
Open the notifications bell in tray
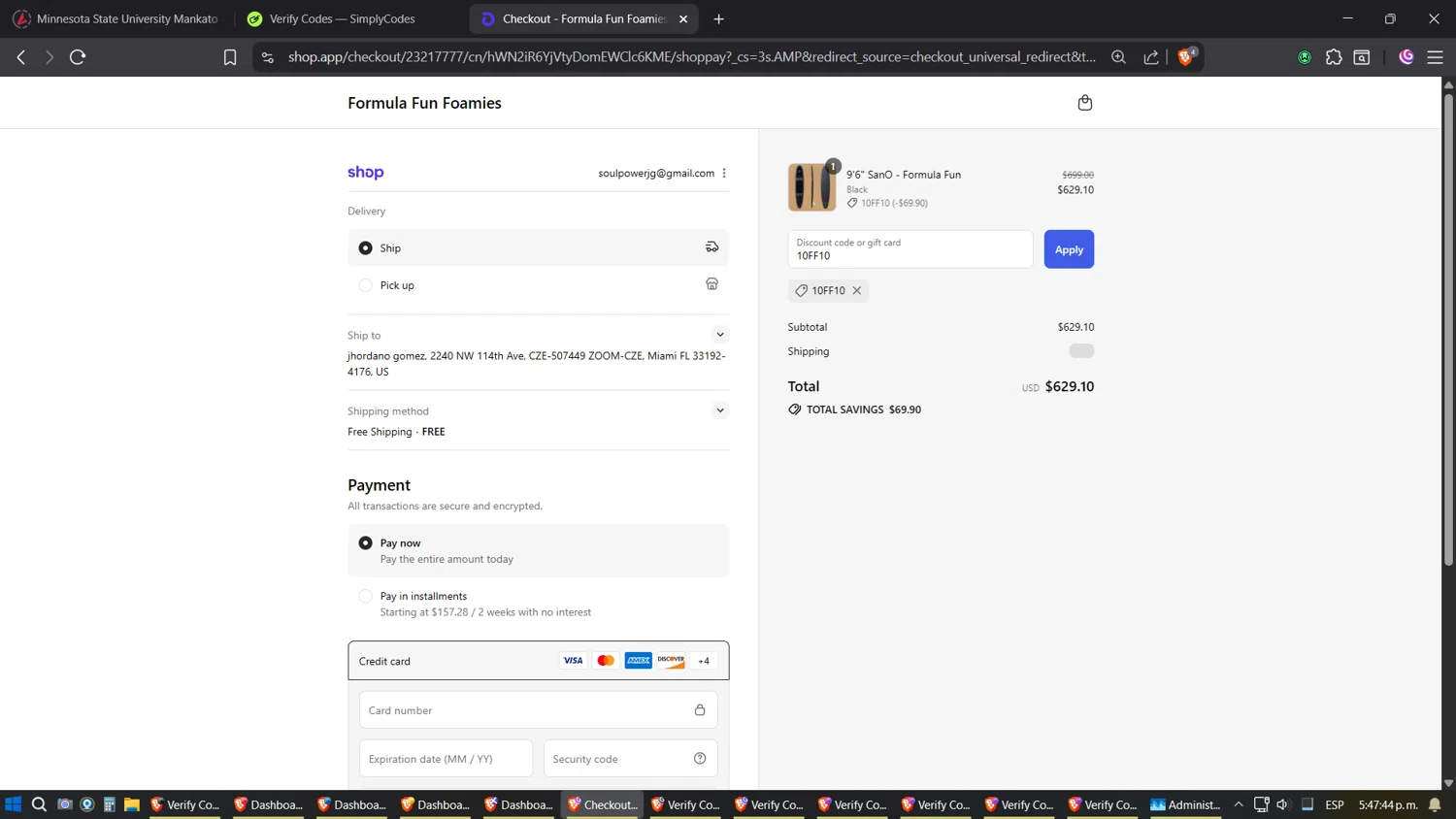point(1435,804)
